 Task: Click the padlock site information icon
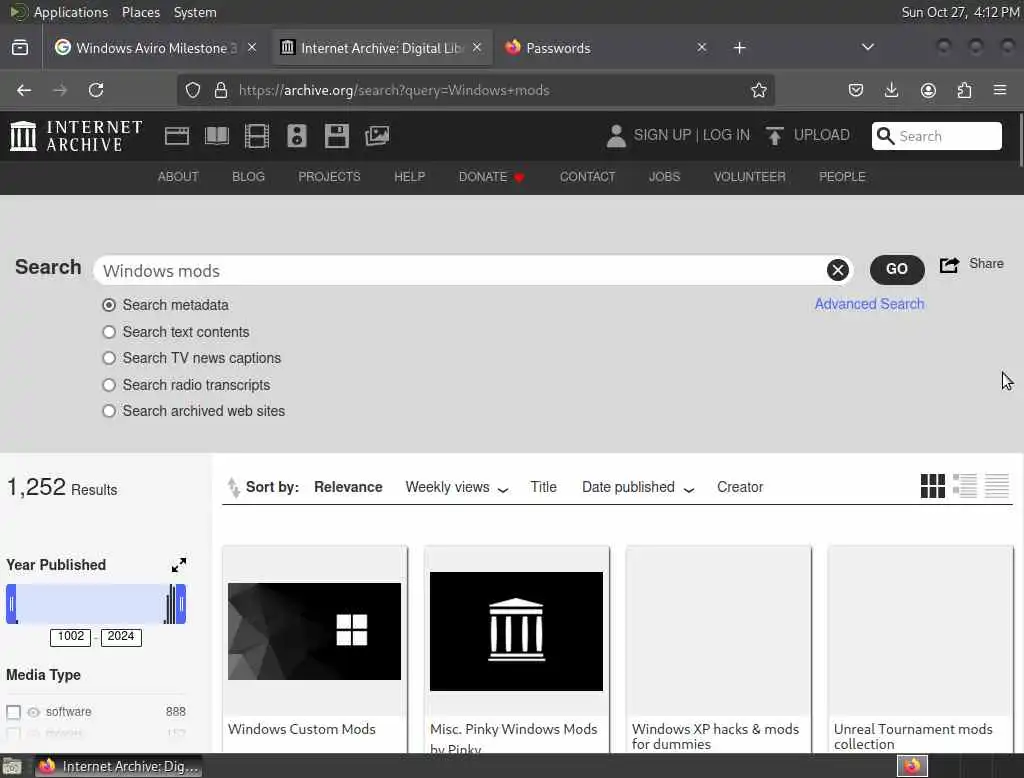[x=221, y=90]
